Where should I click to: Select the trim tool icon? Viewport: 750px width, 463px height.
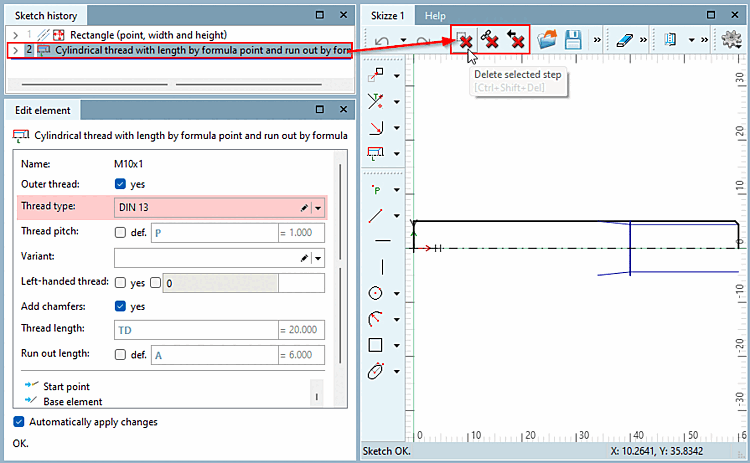pyautogui.click(x=376, y=101)
